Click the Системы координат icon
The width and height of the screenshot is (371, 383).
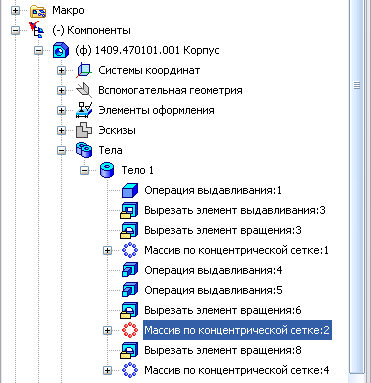click(84, 70)
